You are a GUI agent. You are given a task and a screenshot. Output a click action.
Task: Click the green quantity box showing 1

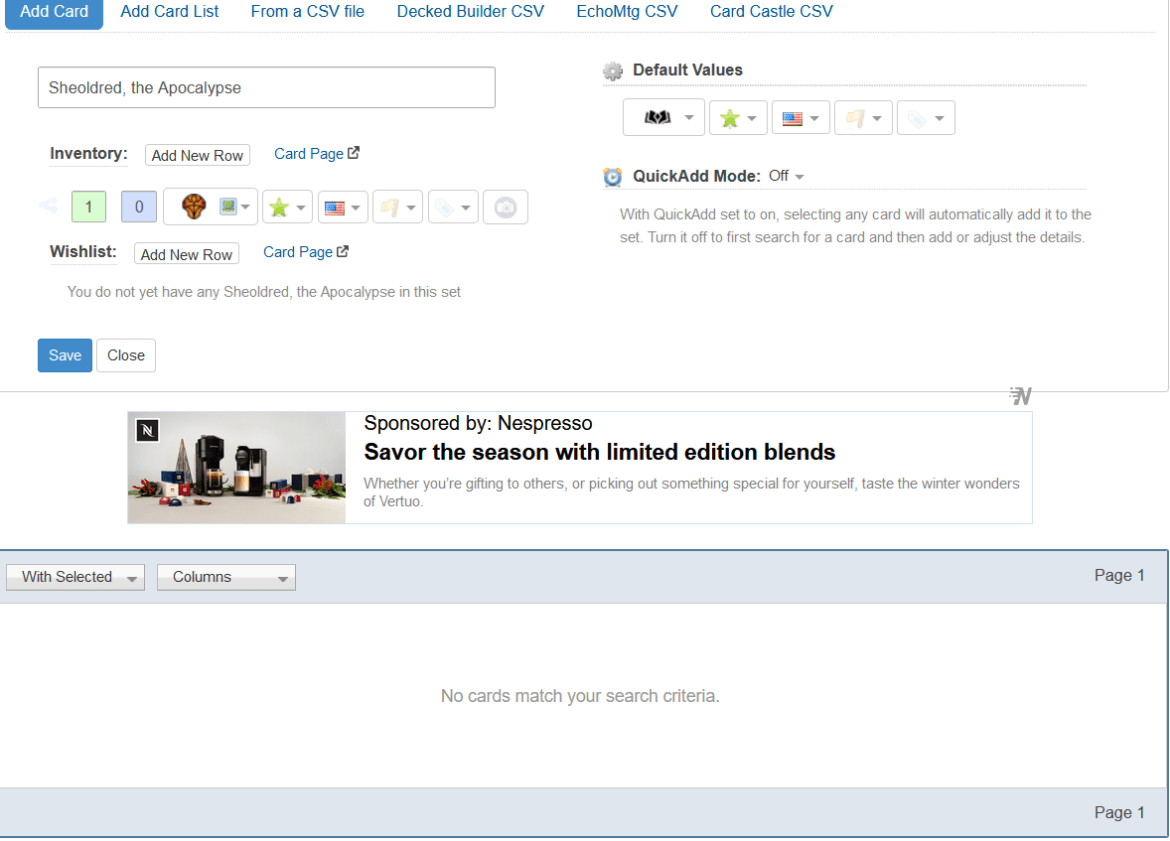pos(88,207)
